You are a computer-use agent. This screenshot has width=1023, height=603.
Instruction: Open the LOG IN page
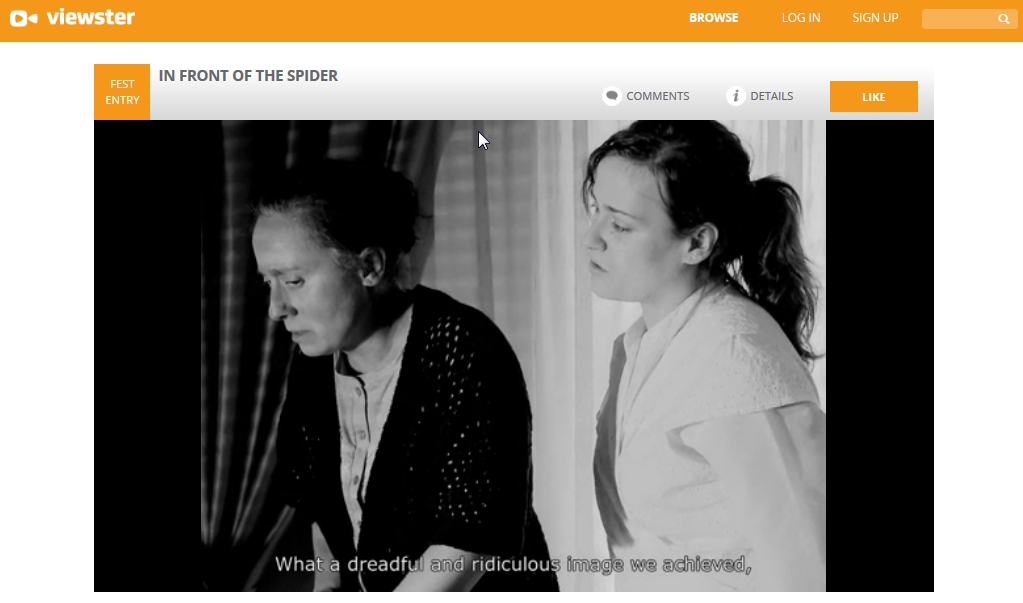[x=801, y=18]
